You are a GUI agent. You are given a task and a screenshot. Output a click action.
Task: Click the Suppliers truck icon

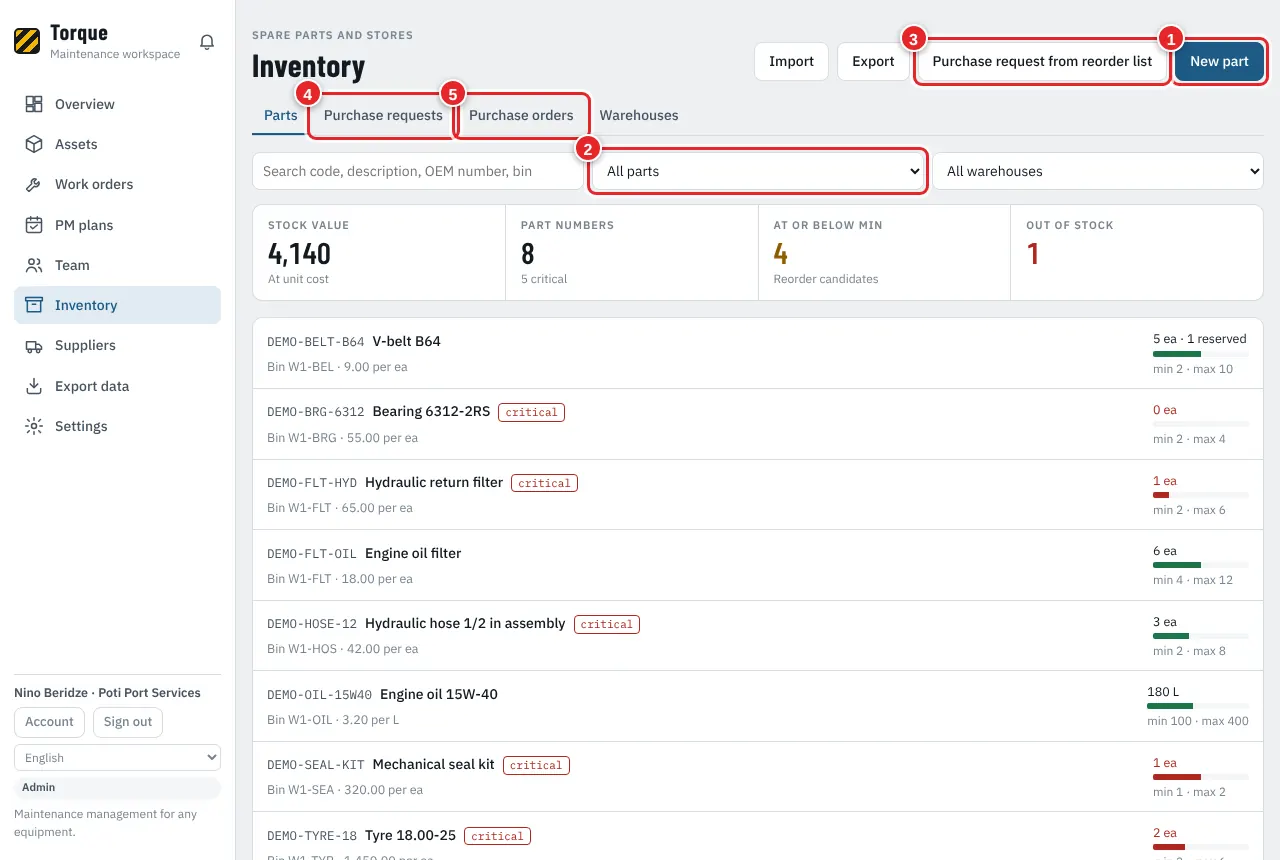pos(34,345)
